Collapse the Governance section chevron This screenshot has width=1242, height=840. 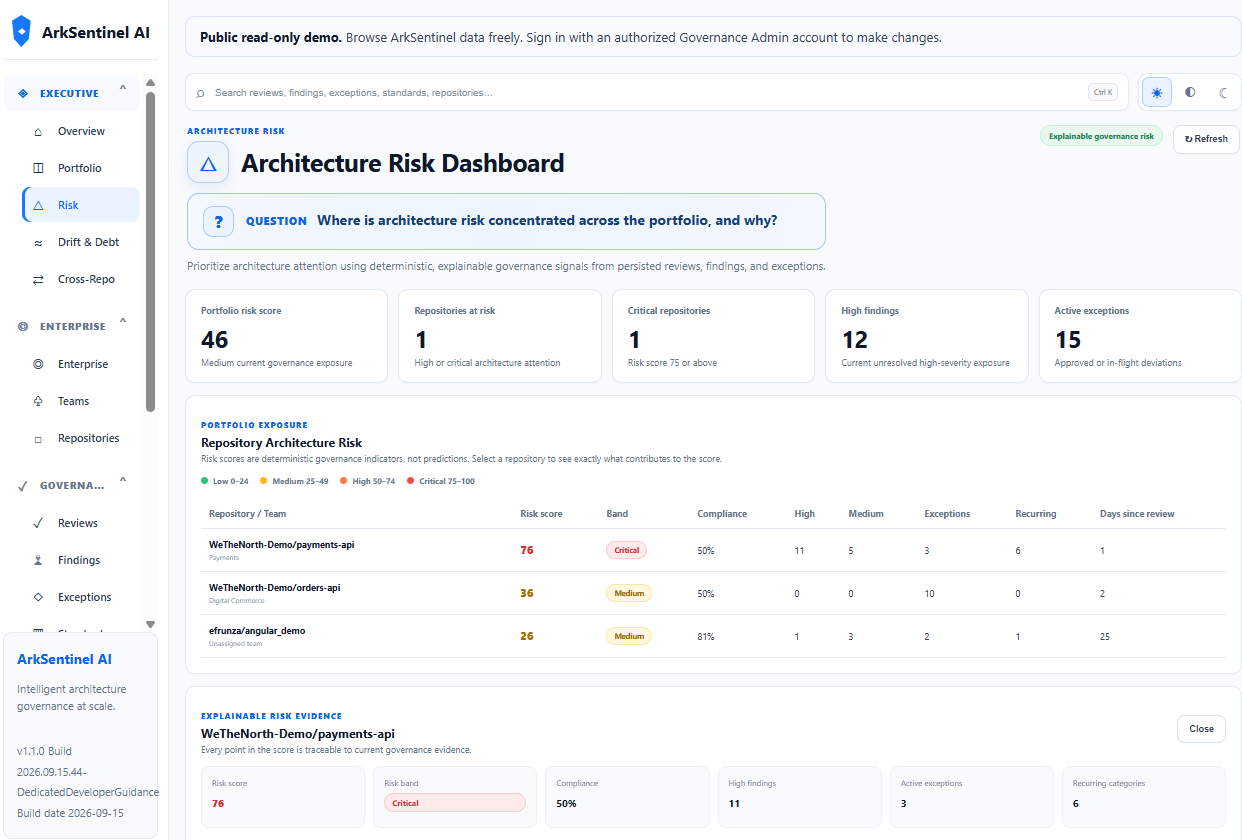click(123, 480)
